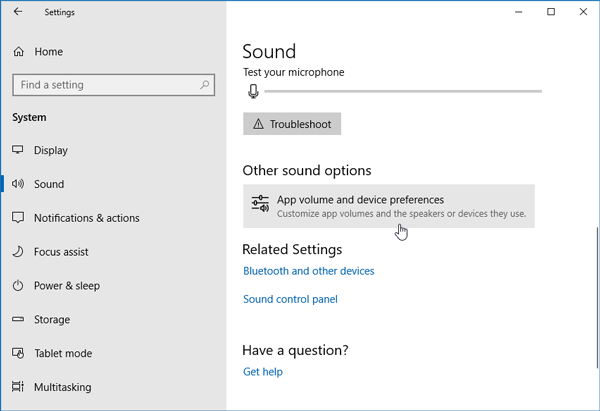Click the Troubleshoot warning triangle icon

(x=258, y=124)
